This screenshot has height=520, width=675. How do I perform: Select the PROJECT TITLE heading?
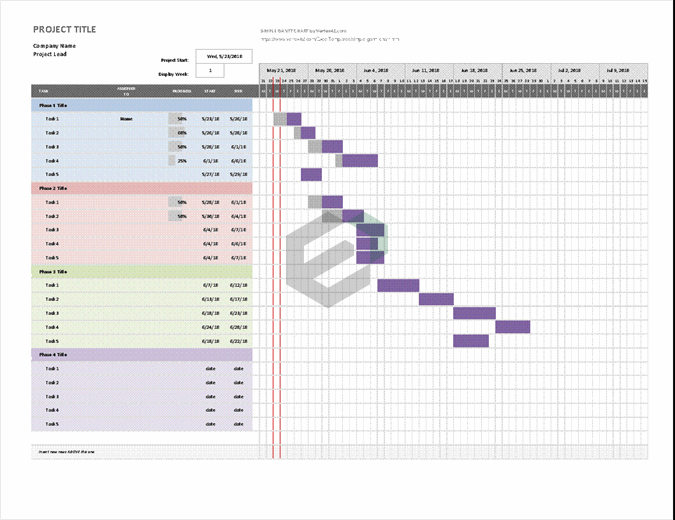click(x=65, y=29)
